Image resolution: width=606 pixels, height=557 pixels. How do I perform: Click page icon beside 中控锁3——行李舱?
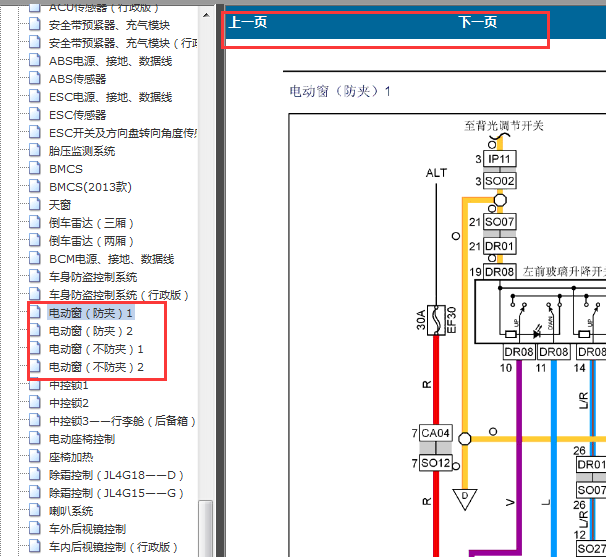35,420
